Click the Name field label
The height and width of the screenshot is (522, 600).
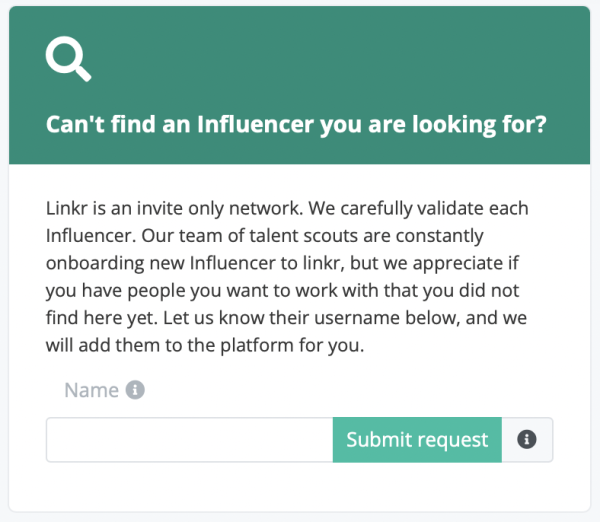click(x=91, y=390)
